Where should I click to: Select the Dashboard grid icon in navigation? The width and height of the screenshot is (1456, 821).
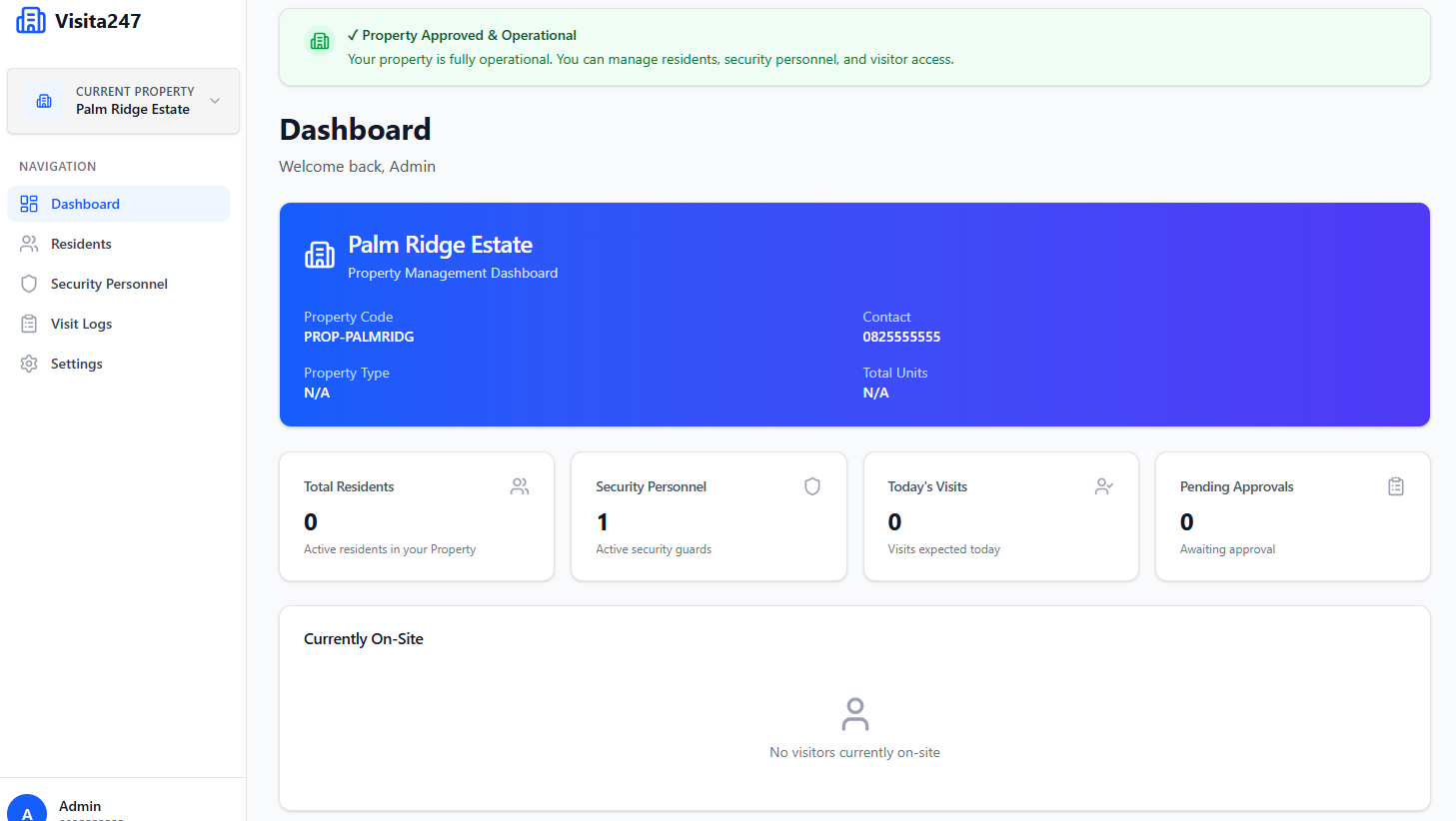pos(28,203)
